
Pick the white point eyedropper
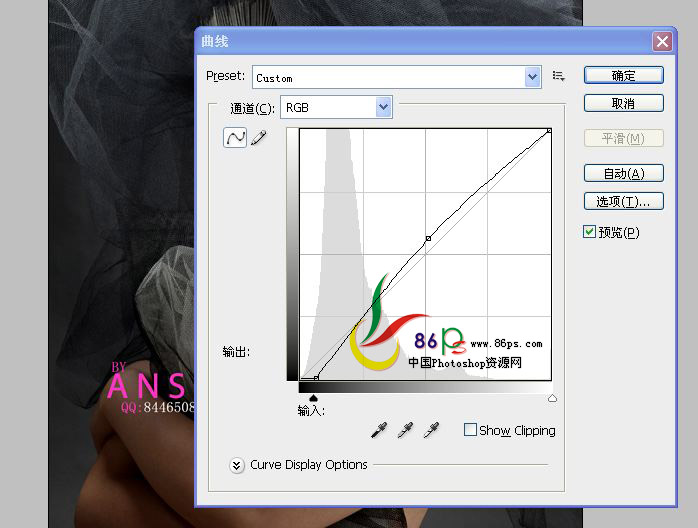pos(431,430)
